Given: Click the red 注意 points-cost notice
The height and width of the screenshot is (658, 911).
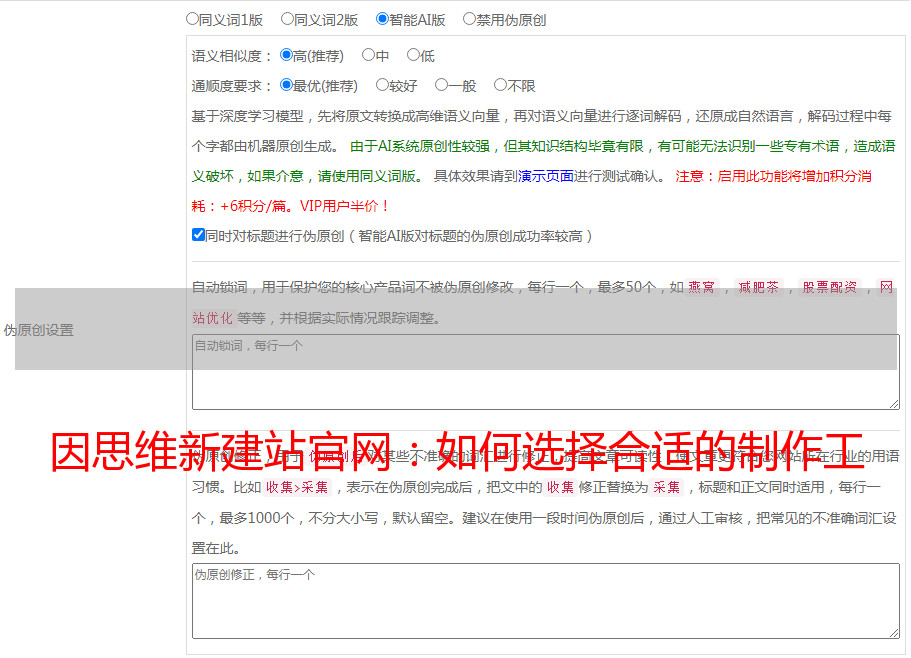Looking at the screenshot, I should (532, 191).
